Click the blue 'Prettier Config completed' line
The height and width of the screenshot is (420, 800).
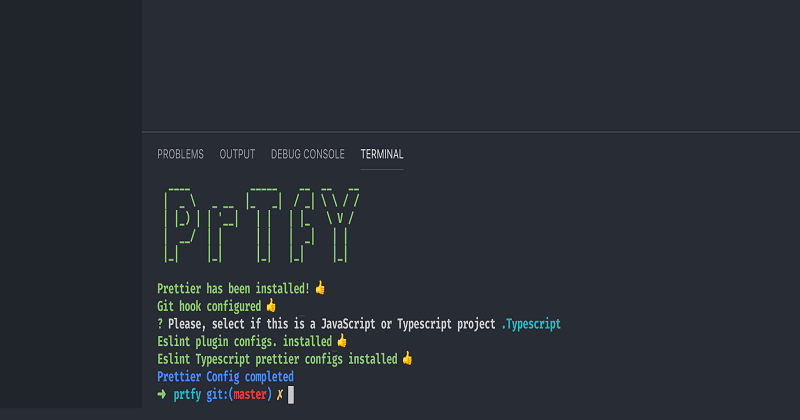pos(225,377)
